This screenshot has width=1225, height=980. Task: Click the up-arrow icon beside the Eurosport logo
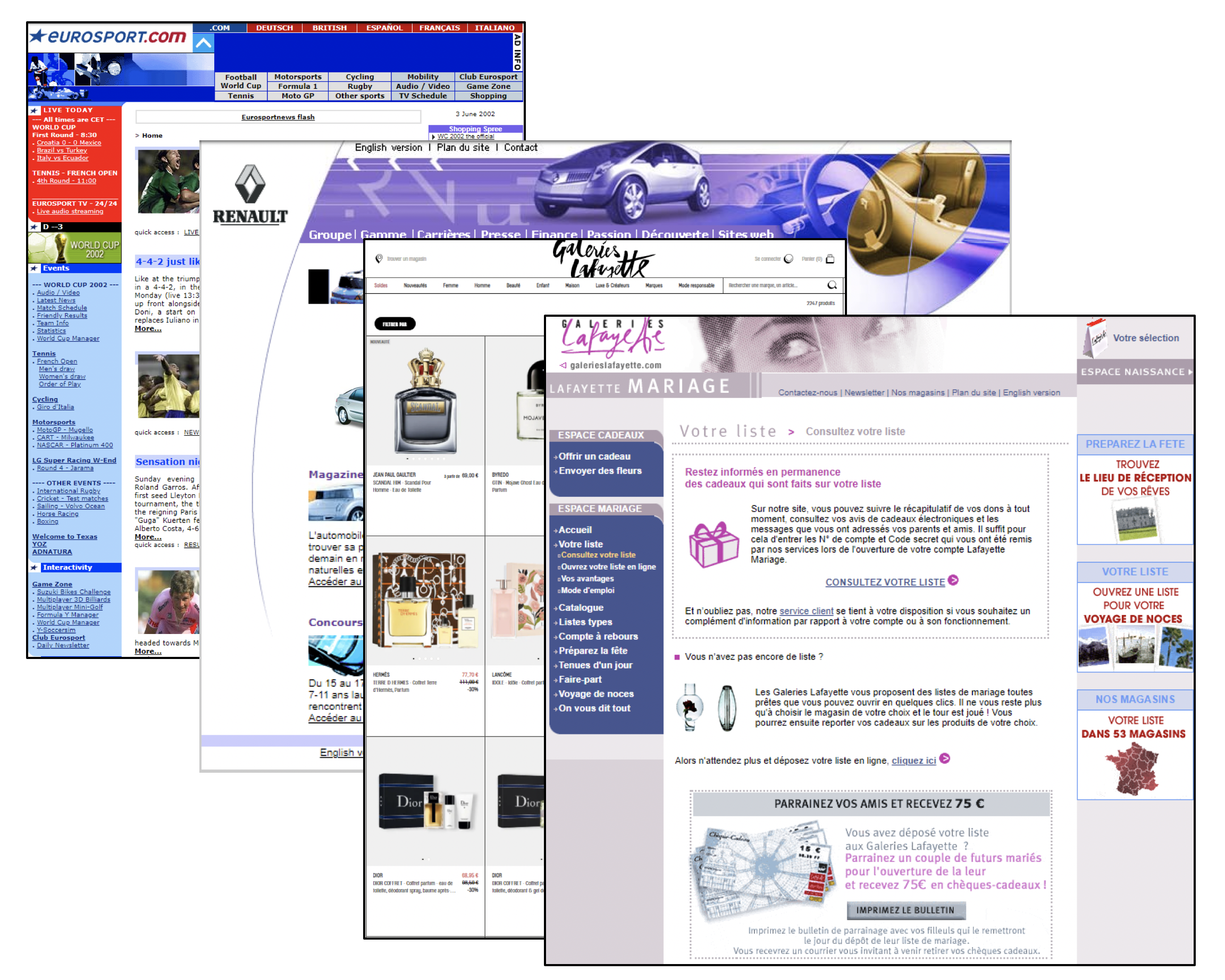pos(204,43)
